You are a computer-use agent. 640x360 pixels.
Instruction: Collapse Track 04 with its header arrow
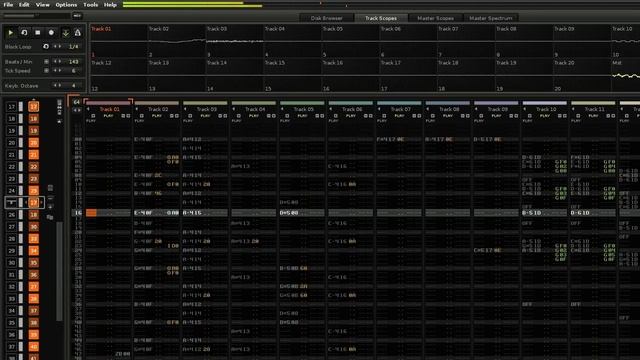tap(234, 109)
